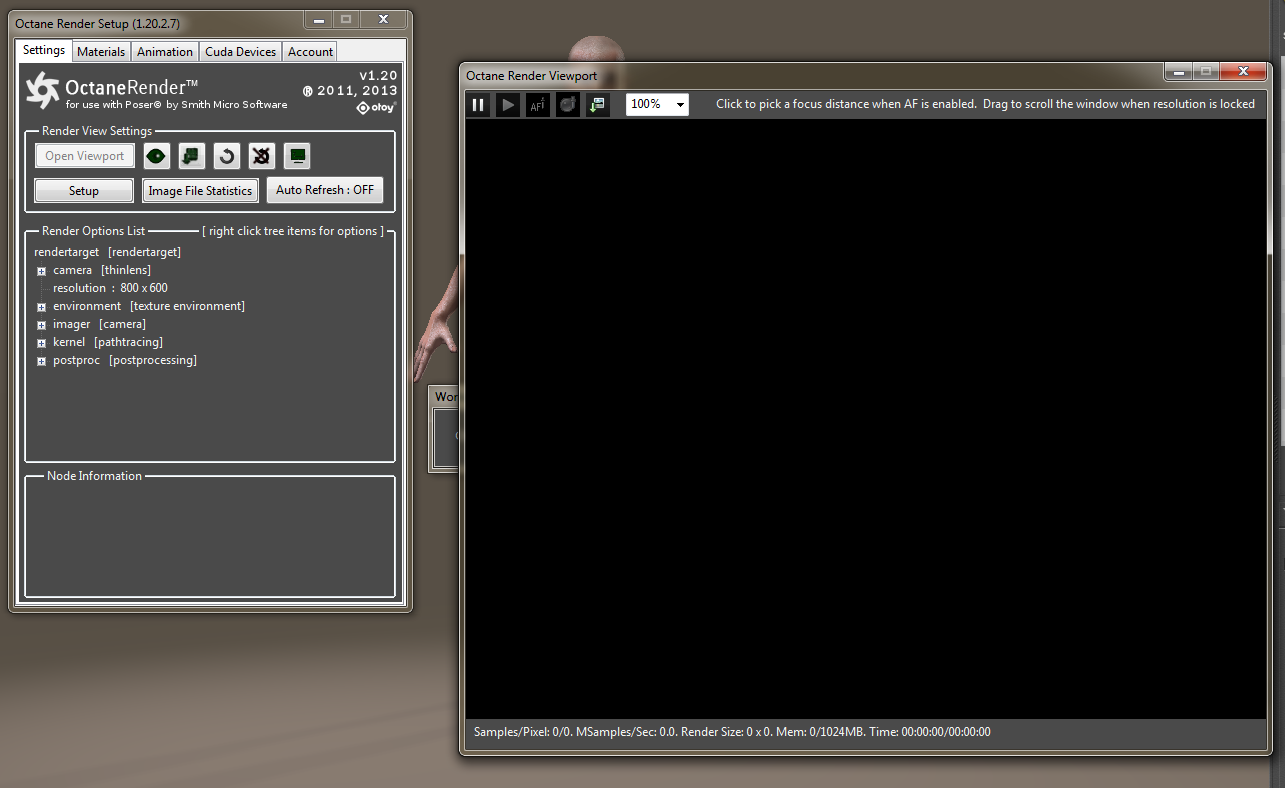1285x788 pixels.
Task: Click the circular arrow refresh icon
Action: [x=227, y=156]
